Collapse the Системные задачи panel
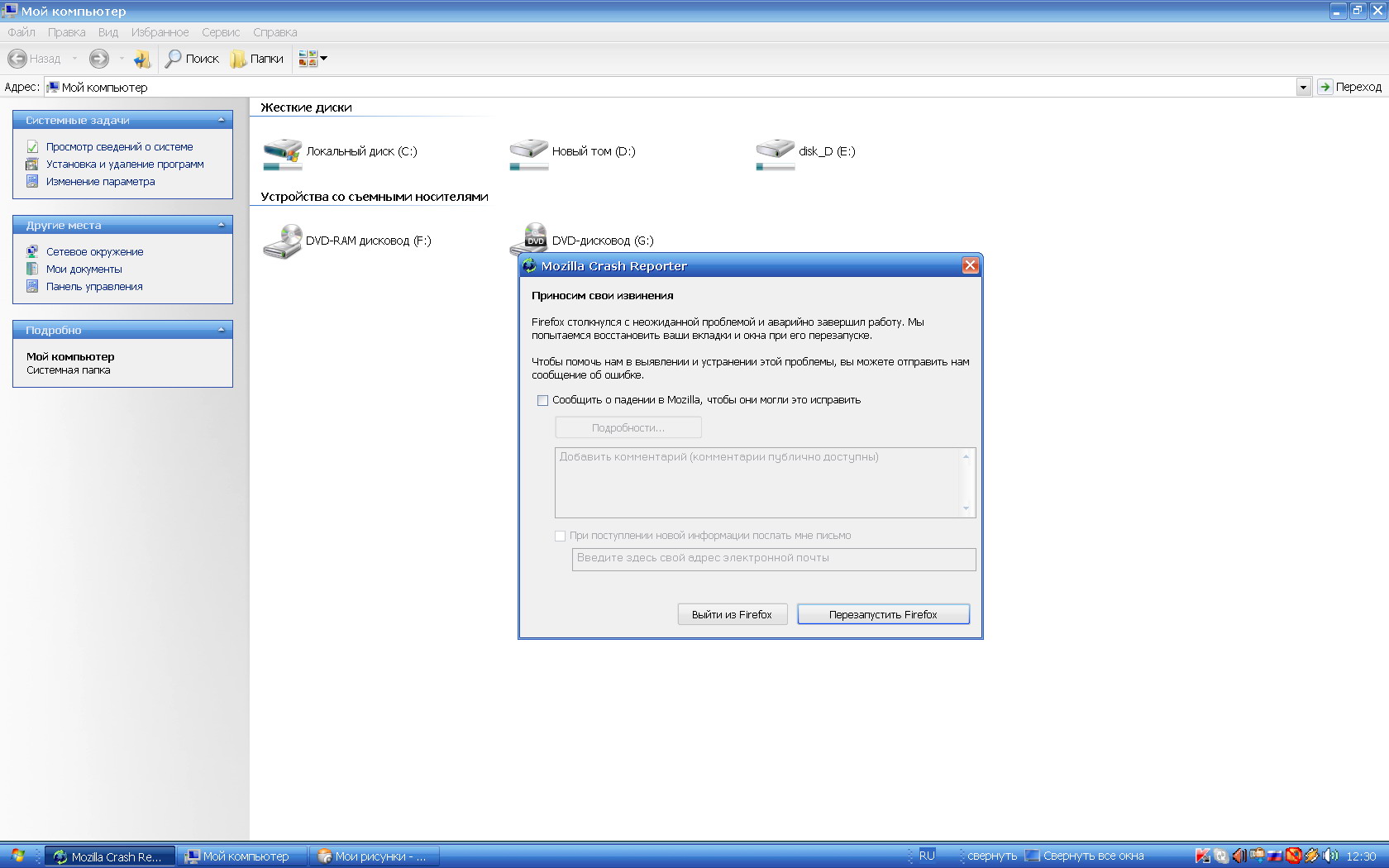 tap(221, 120)
